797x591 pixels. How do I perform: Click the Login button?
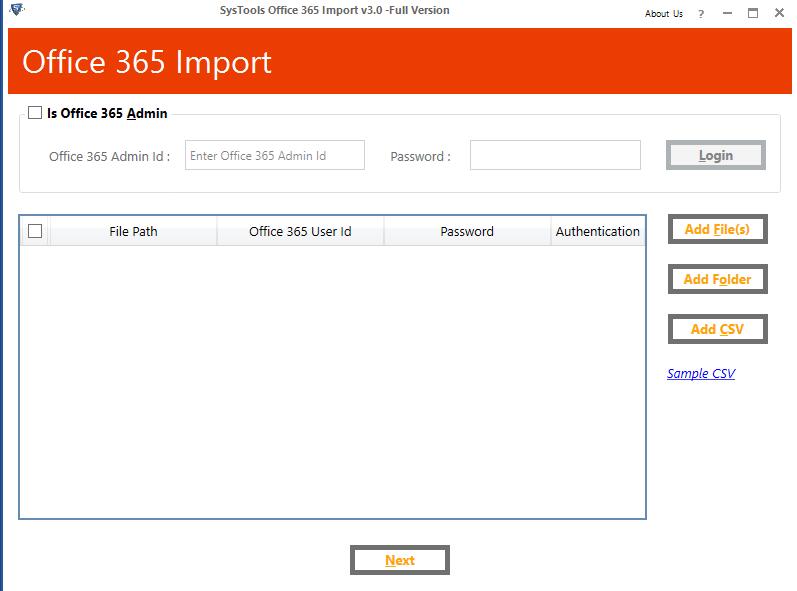click(x=716, y=155)
